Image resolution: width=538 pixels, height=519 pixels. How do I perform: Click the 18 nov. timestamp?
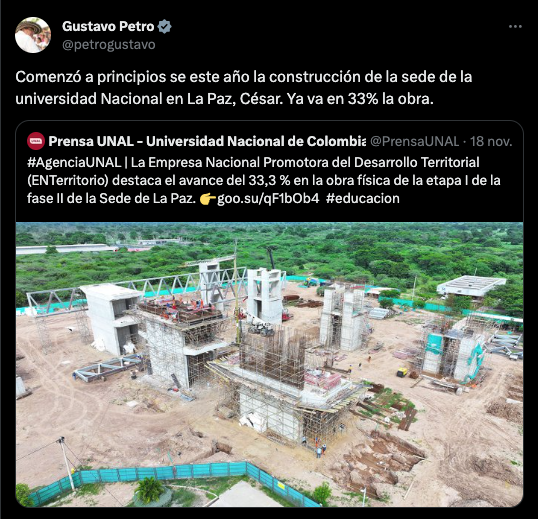coord(491,141)
